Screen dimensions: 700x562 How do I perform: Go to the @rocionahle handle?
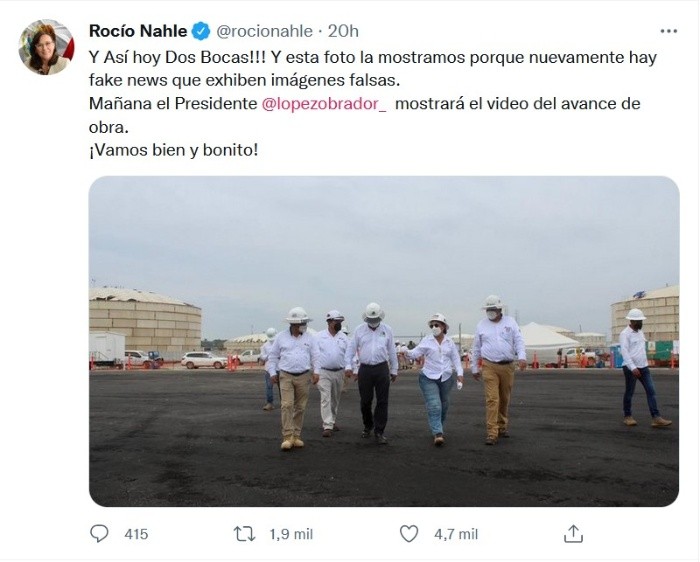click(x=263, y=31)
